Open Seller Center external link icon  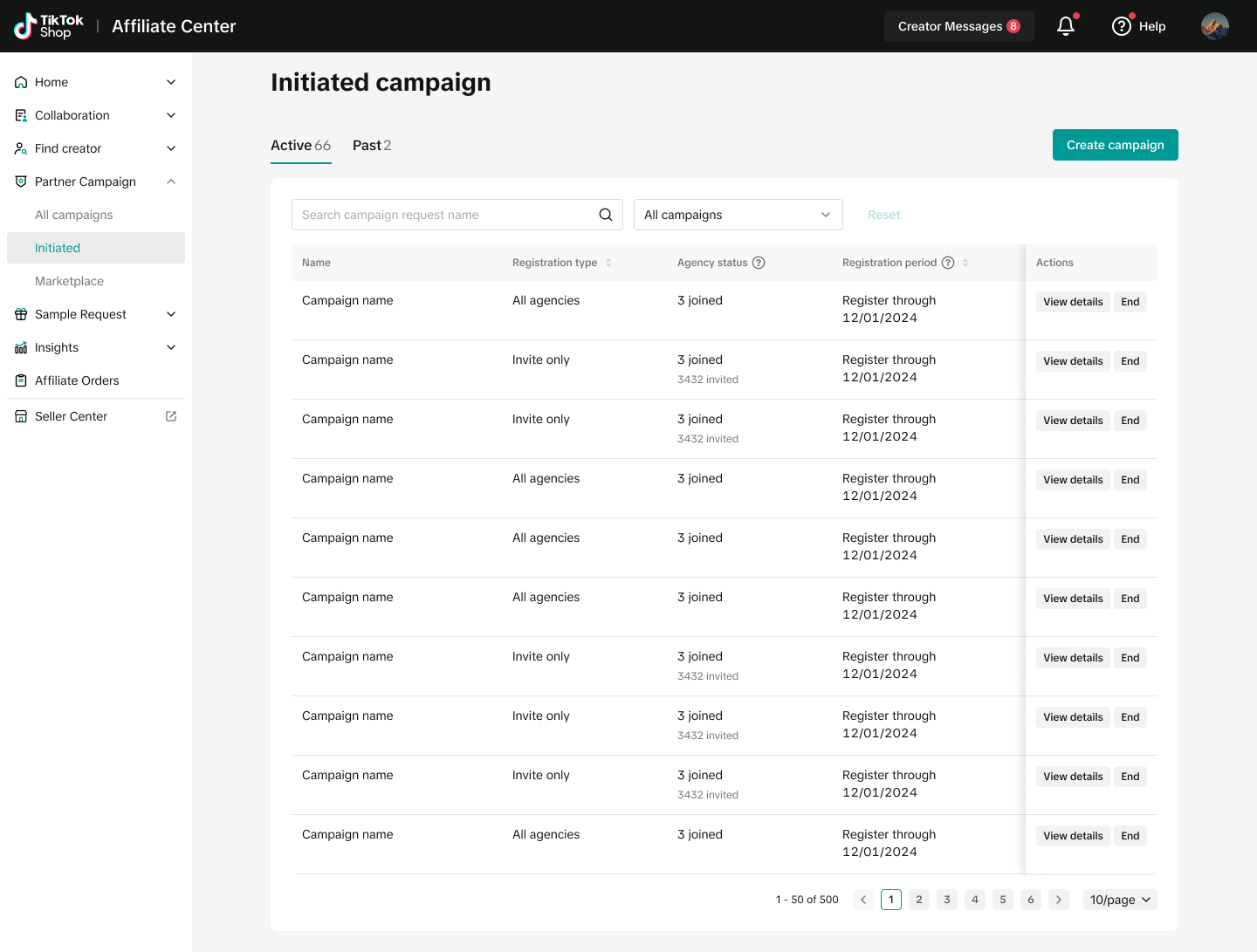(x=171, y=416)
